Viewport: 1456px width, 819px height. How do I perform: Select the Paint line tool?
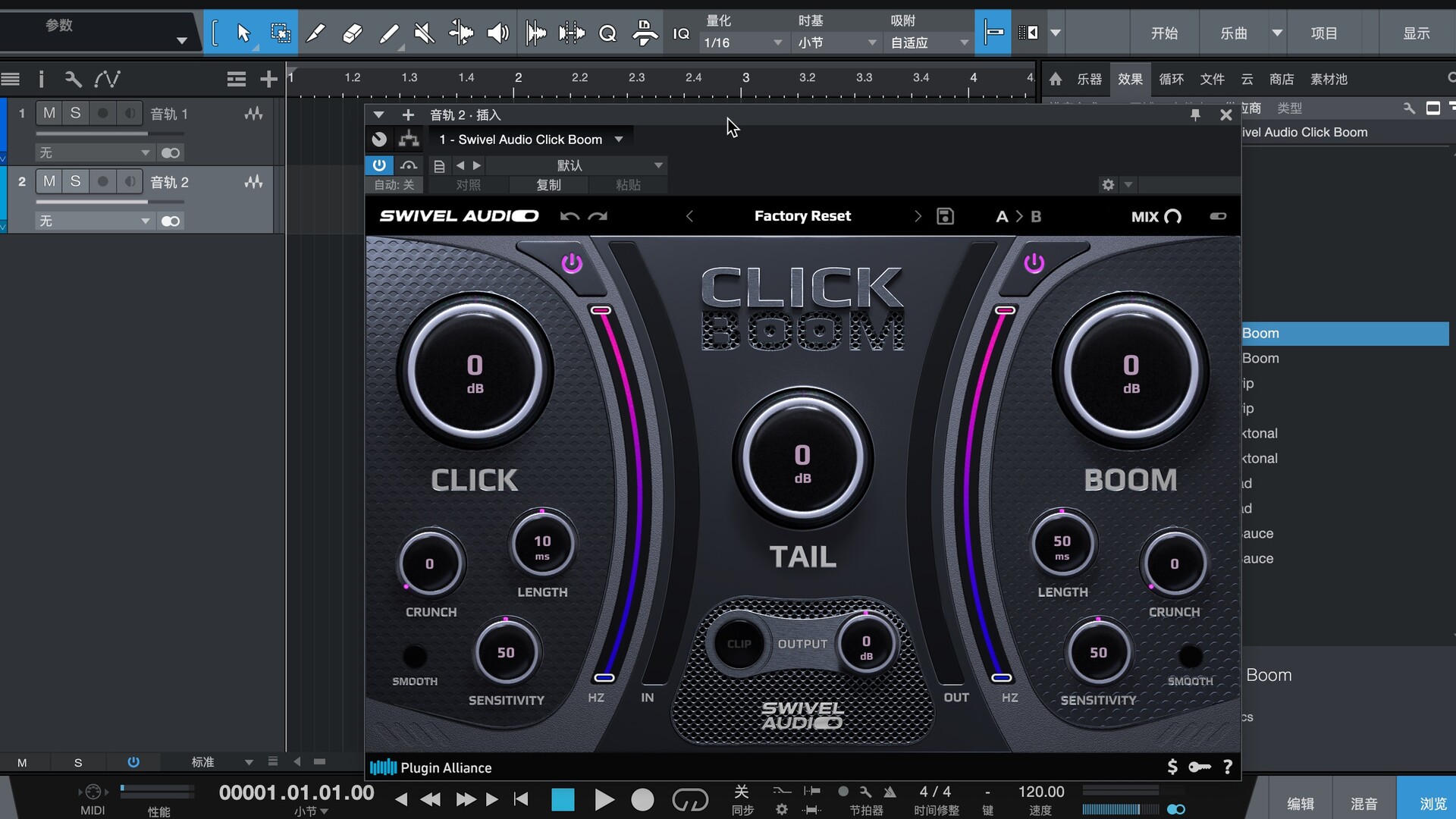[x=389, y=33]
